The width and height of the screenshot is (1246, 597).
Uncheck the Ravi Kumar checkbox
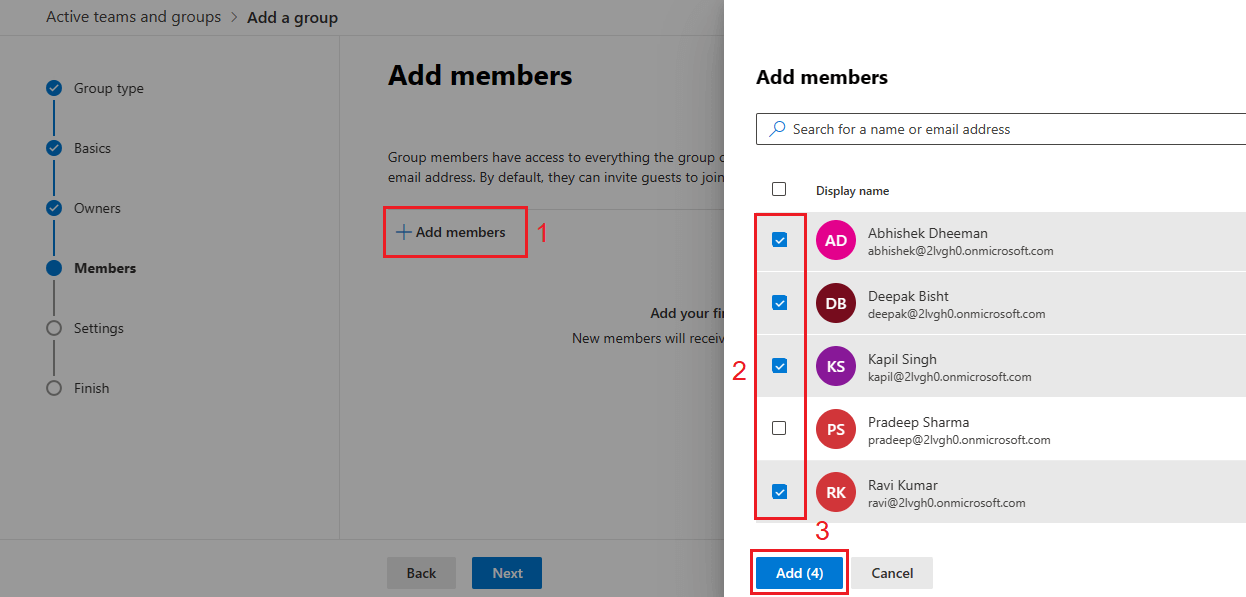(x=780, y=491)
